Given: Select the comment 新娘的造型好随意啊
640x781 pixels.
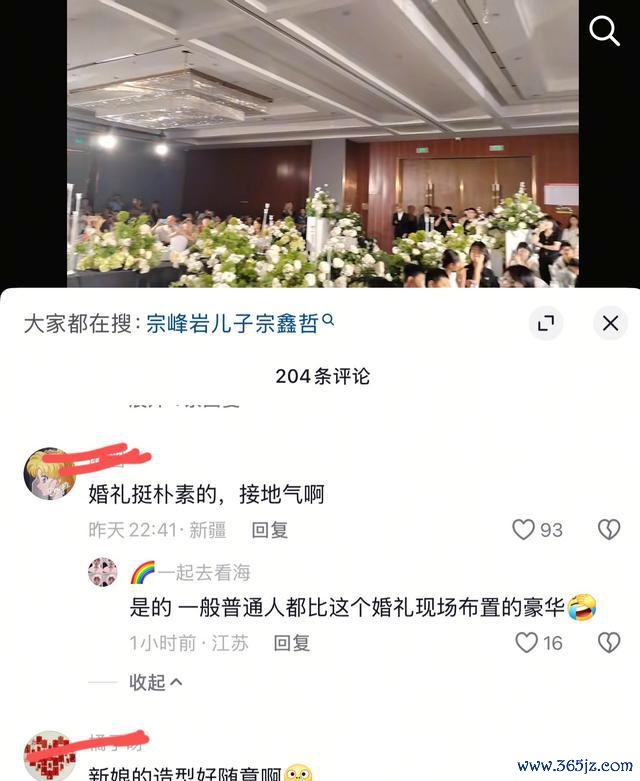Looking at the screenshot, I should [185, 773].
